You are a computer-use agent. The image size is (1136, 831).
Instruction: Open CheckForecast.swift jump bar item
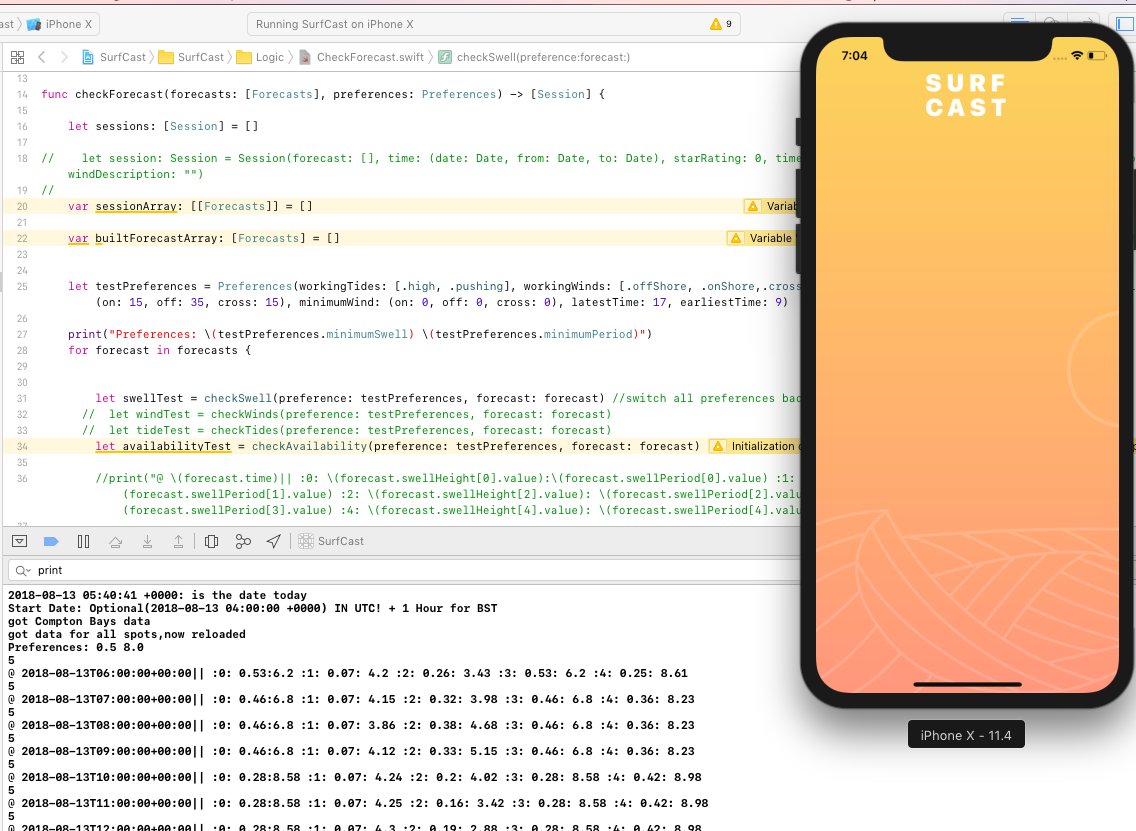pyautogui.click(x=362, y=57)
